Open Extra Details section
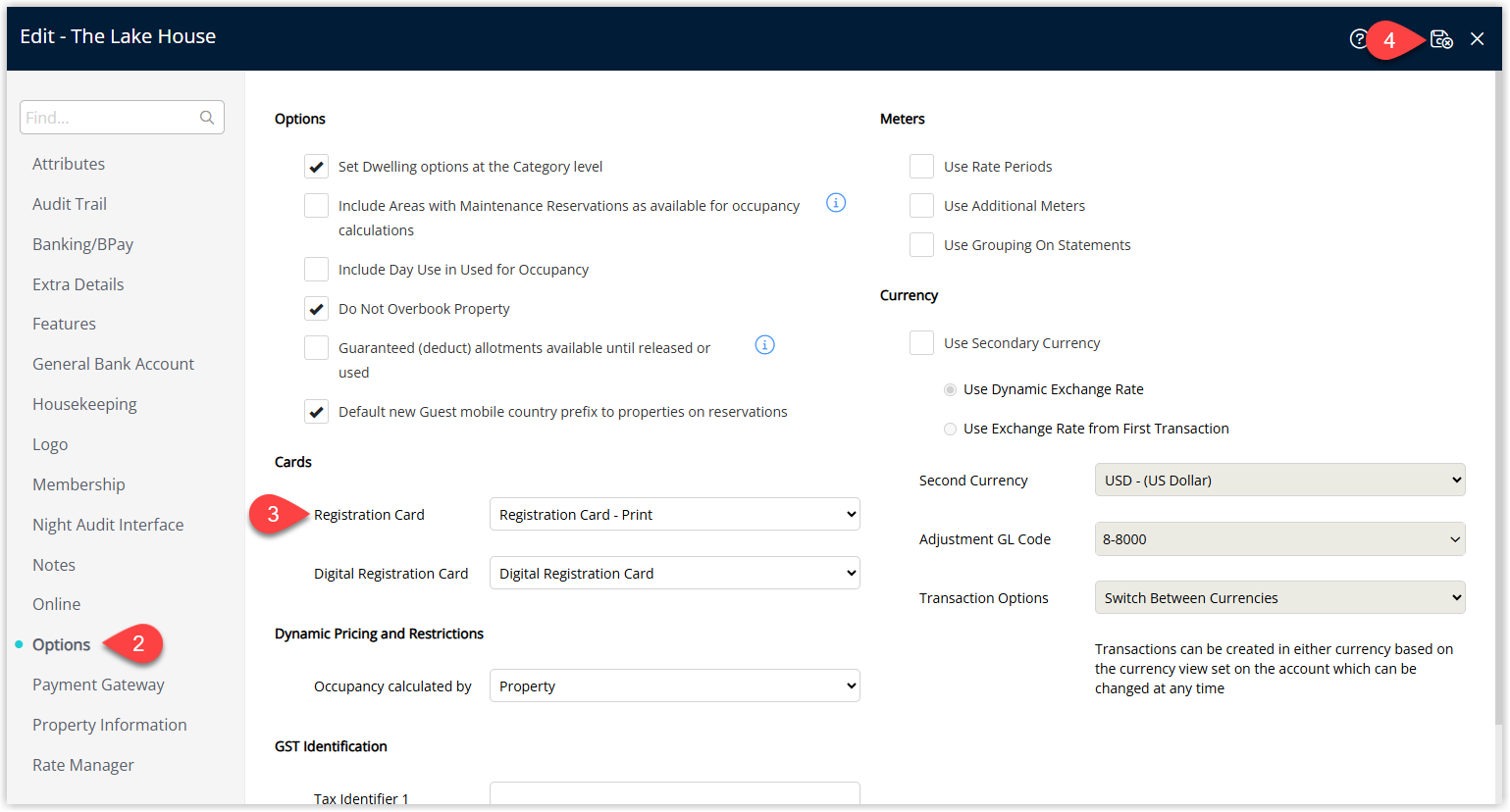This screenshot has width=1510, height=812. click(78, 284)
